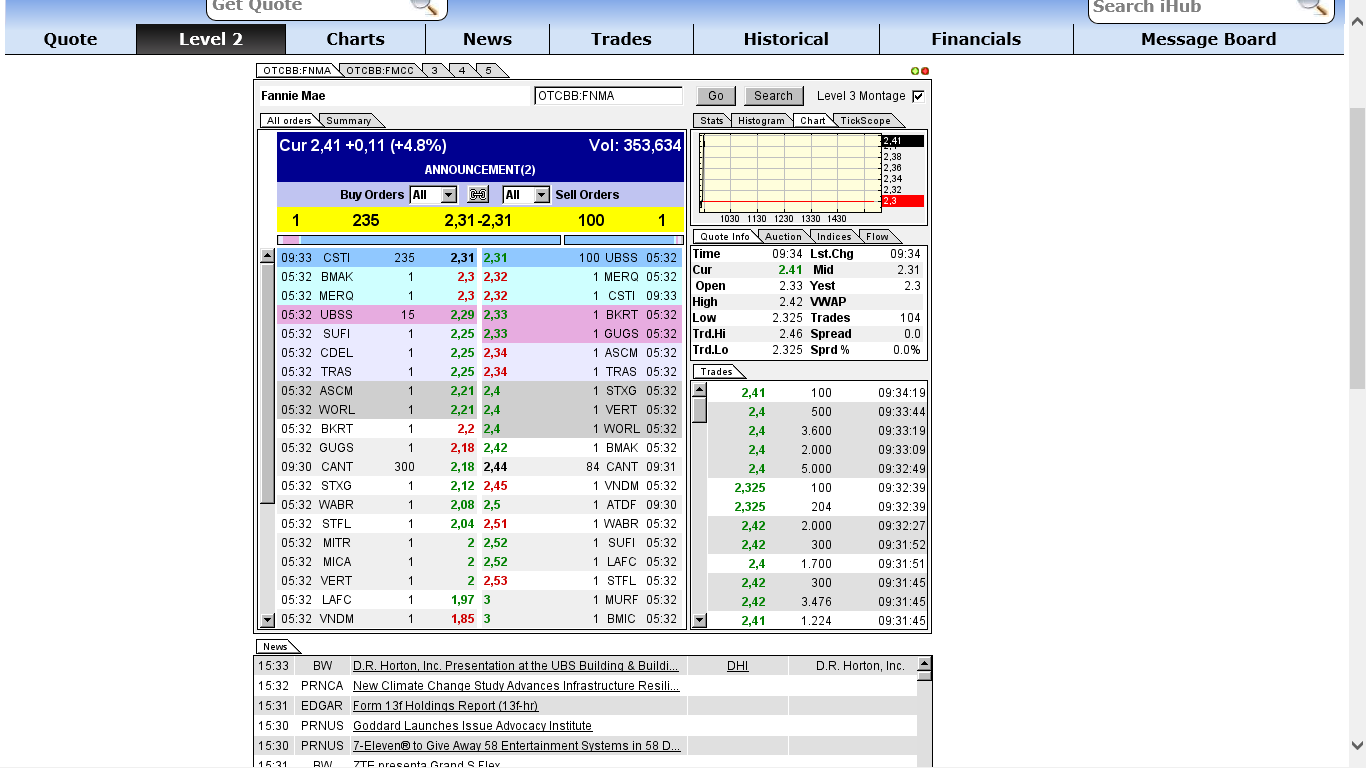Open the Histogram tab
The height and width of the screenshot is (768, 1366).
pyautogui.click(x=761, y=120)
